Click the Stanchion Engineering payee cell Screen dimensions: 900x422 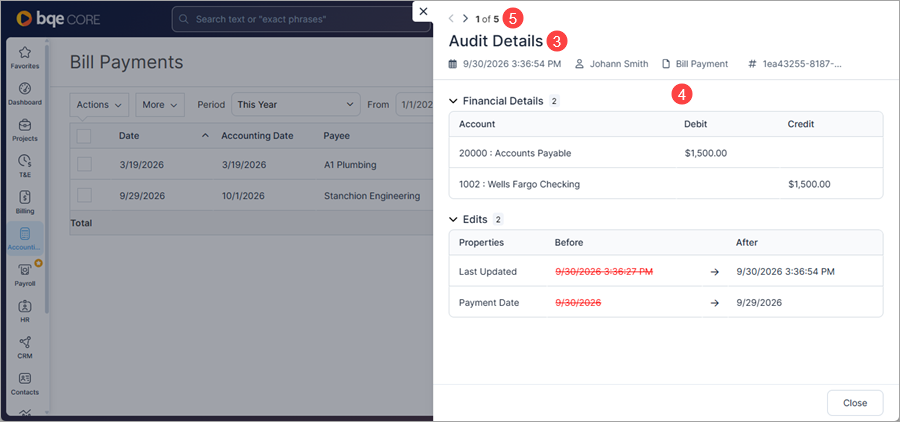(372, 196)
